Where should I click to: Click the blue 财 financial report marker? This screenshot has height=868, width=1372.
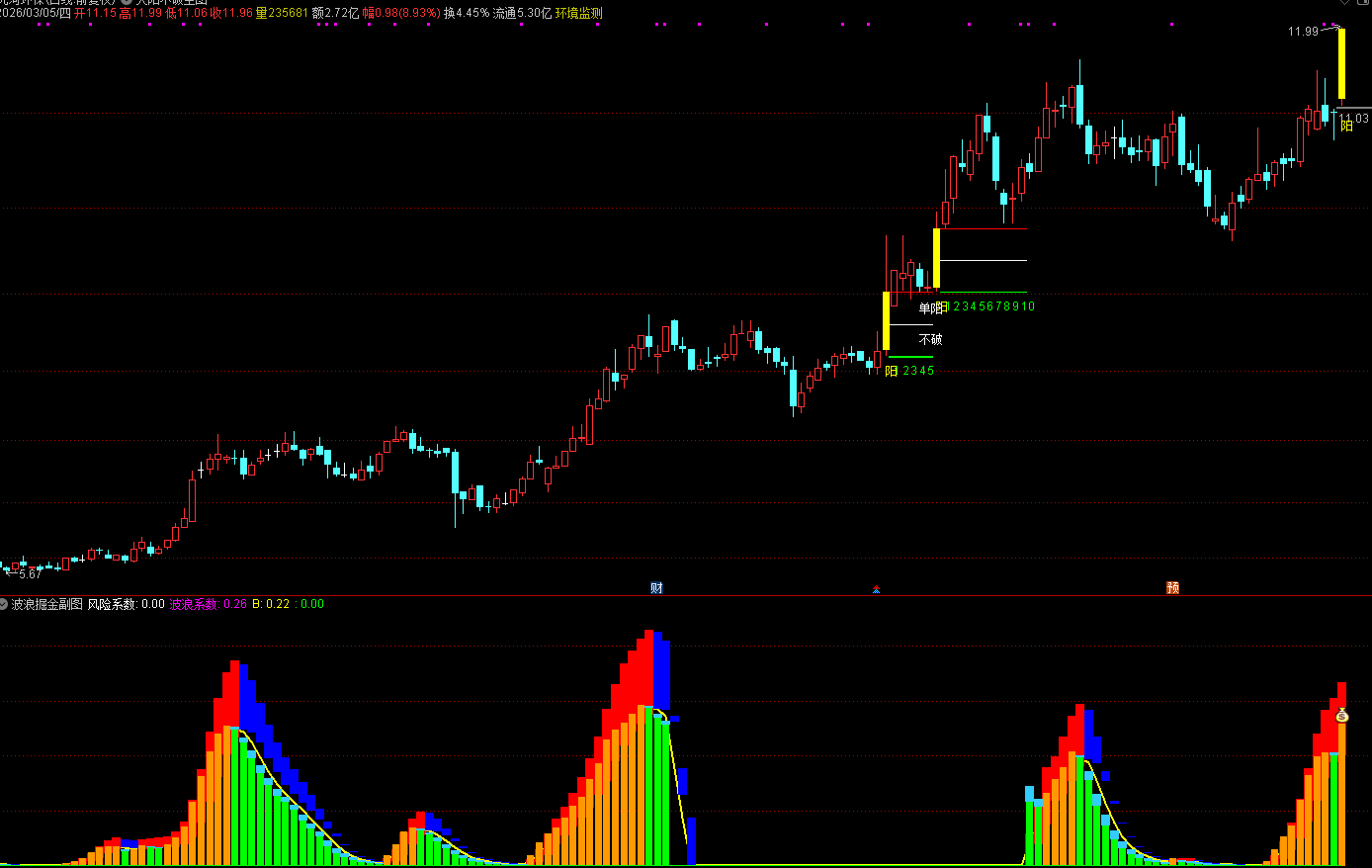click(x=656, y=588)
